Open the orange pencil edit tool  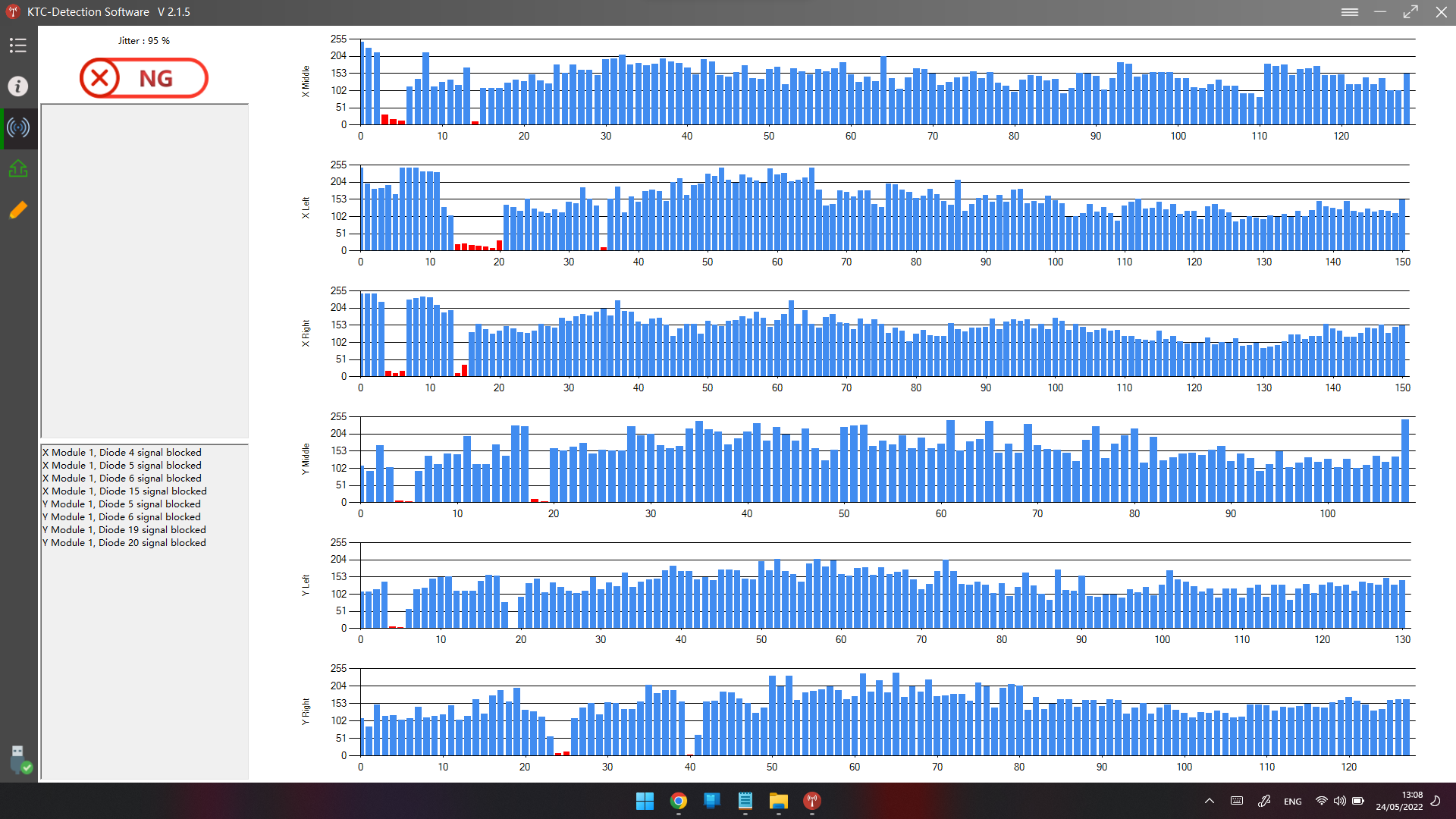click(x=18, y=209)
